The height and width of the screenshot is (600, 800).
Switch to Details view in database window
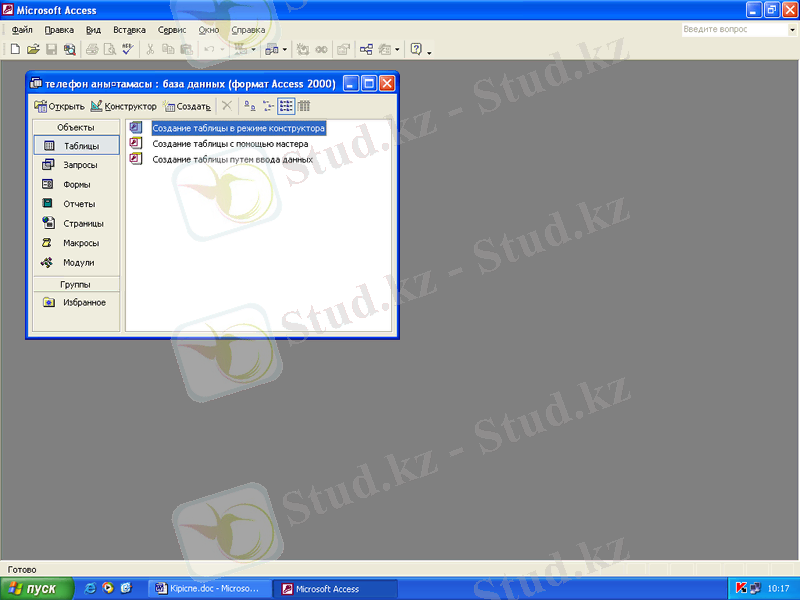pos(304,106)
